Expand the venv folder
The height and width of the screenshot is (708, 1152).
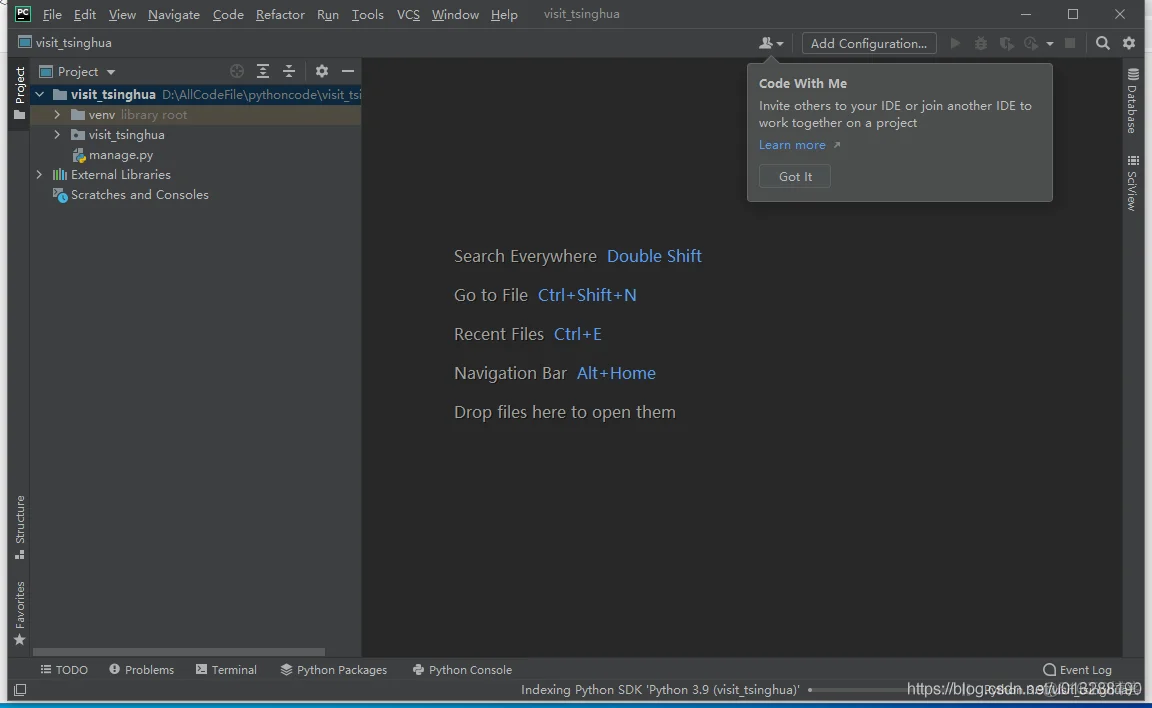pos(57,115)
